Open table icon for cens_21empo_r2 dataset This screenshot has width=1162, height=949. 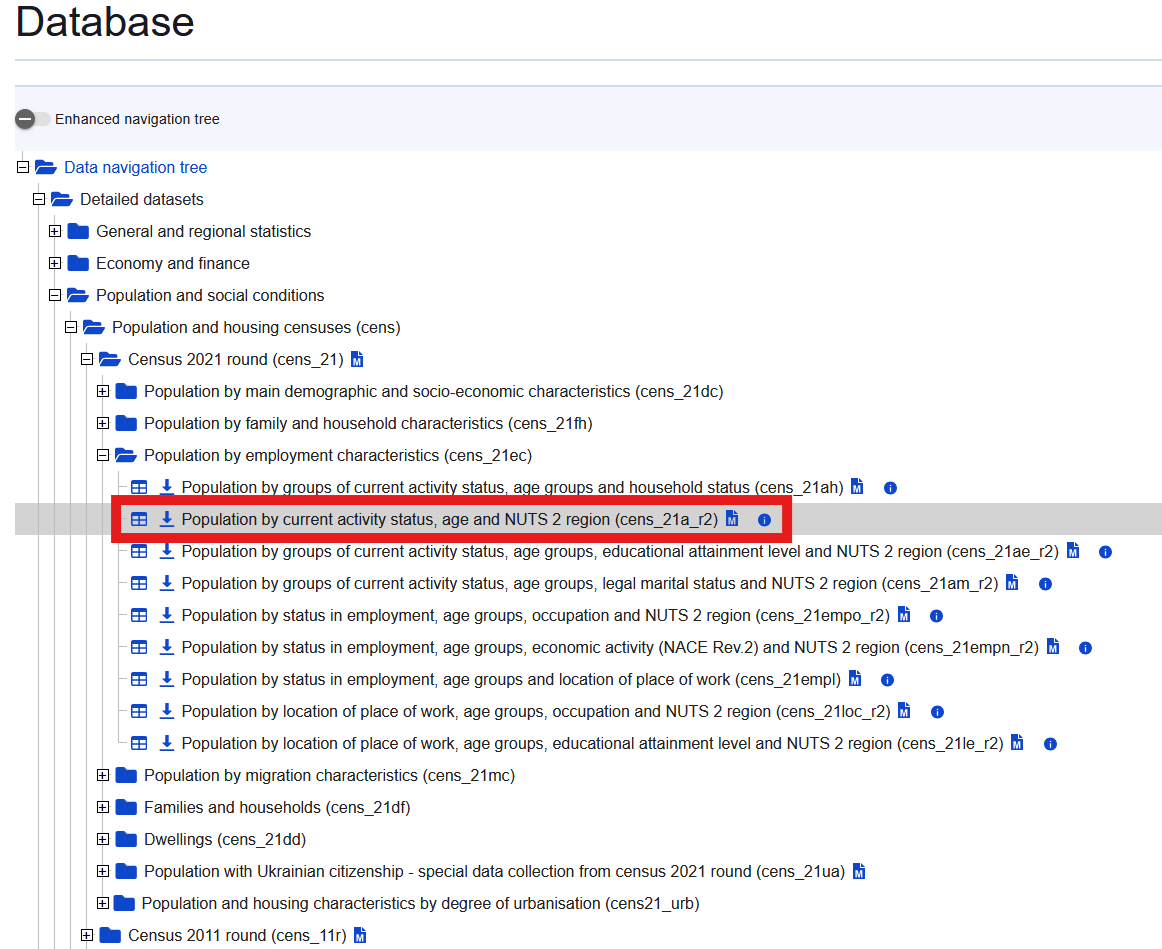click(139, 616)
